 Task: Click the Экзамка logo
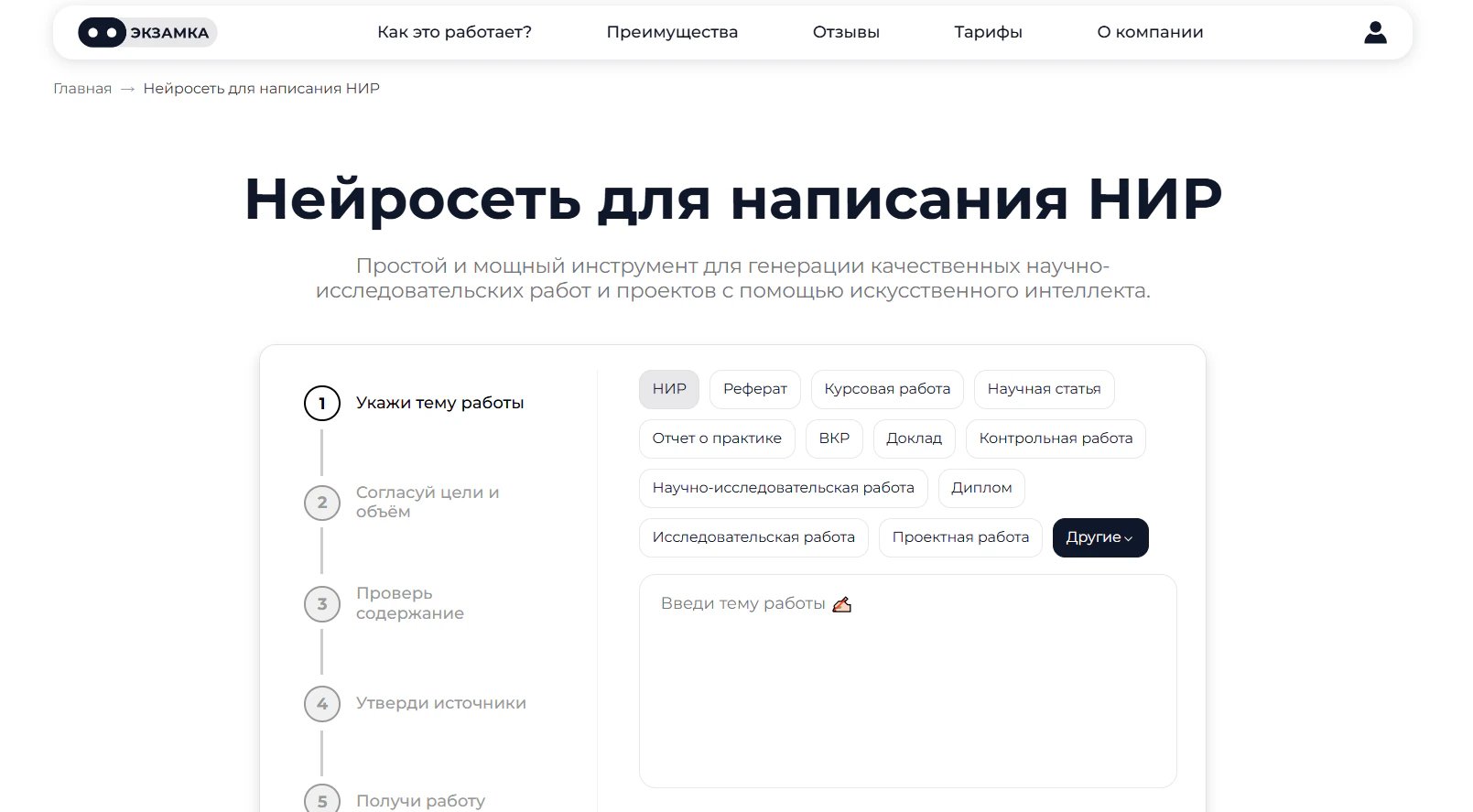(147, 33)
